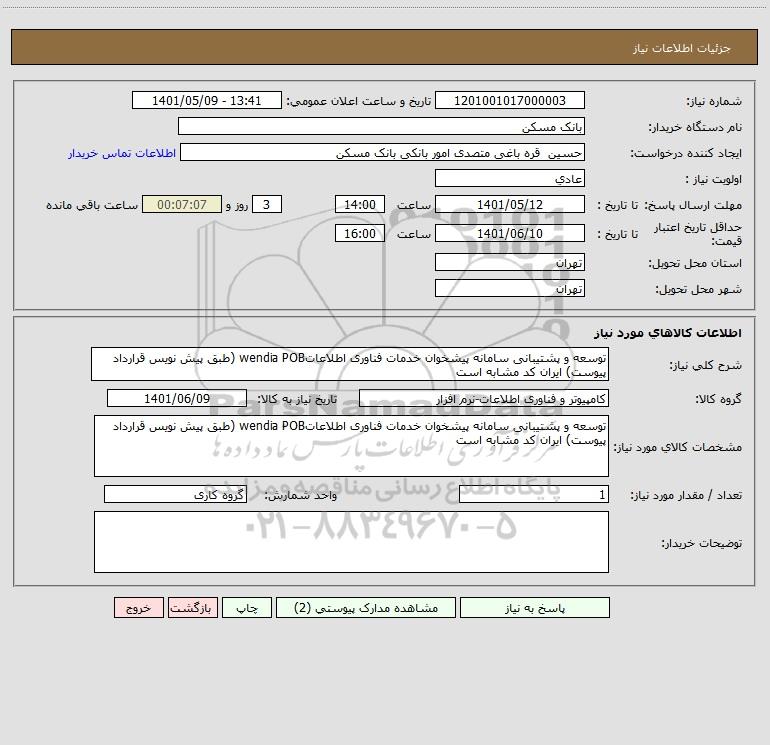Viewport: 770px width, 745px height.
Task: Click the نام دستگاه خریدار label
Action: (x=695, y=128)
